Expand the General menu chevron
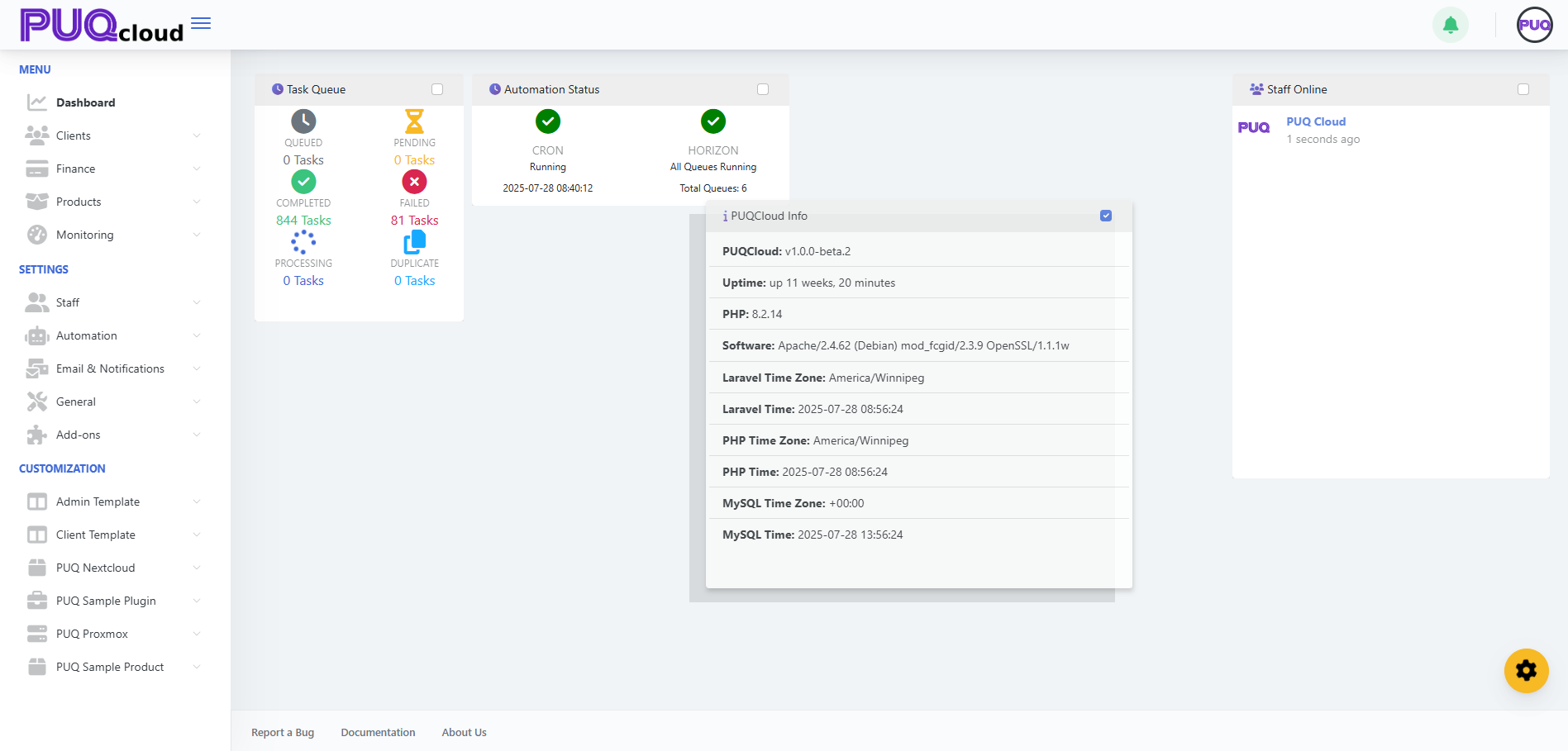 tap(196, 402)
